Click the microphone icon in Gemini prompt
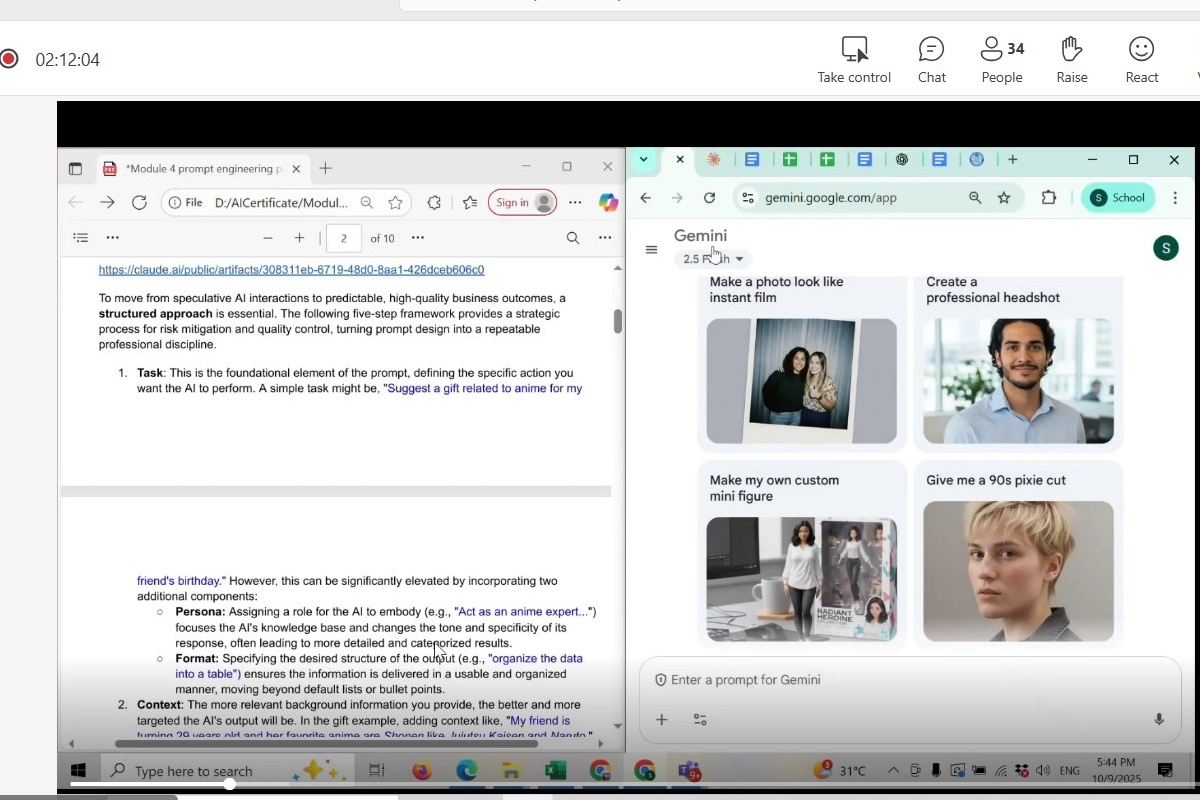 (1159, 719)
